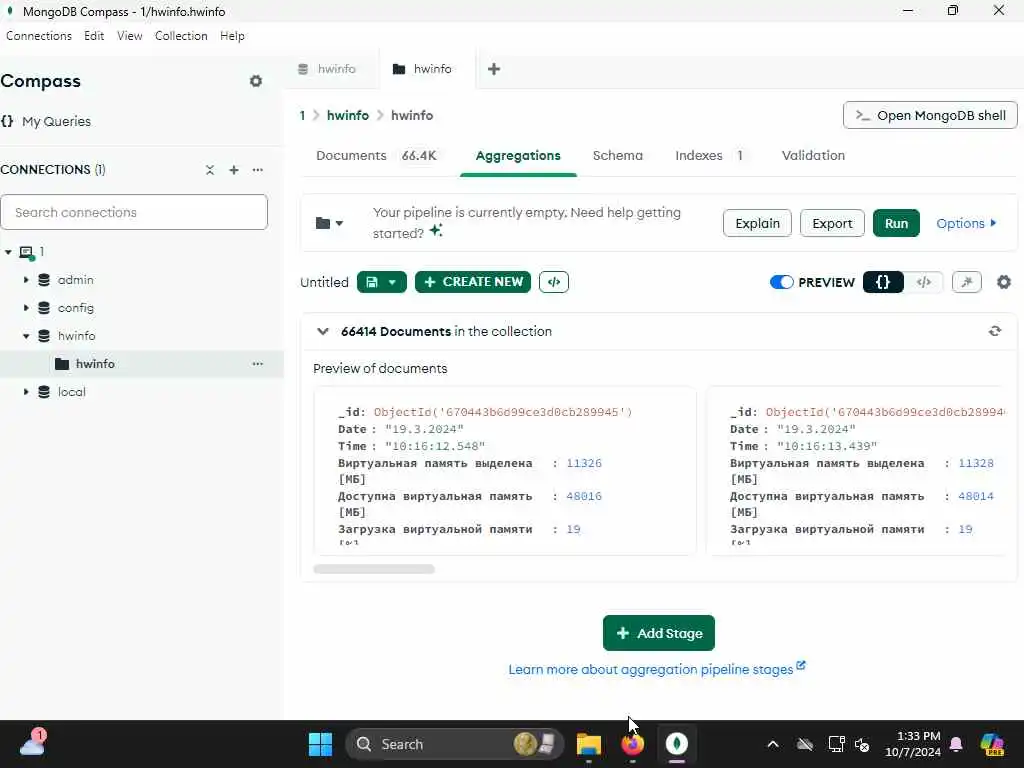Open the Collection menu

point(181,36)
